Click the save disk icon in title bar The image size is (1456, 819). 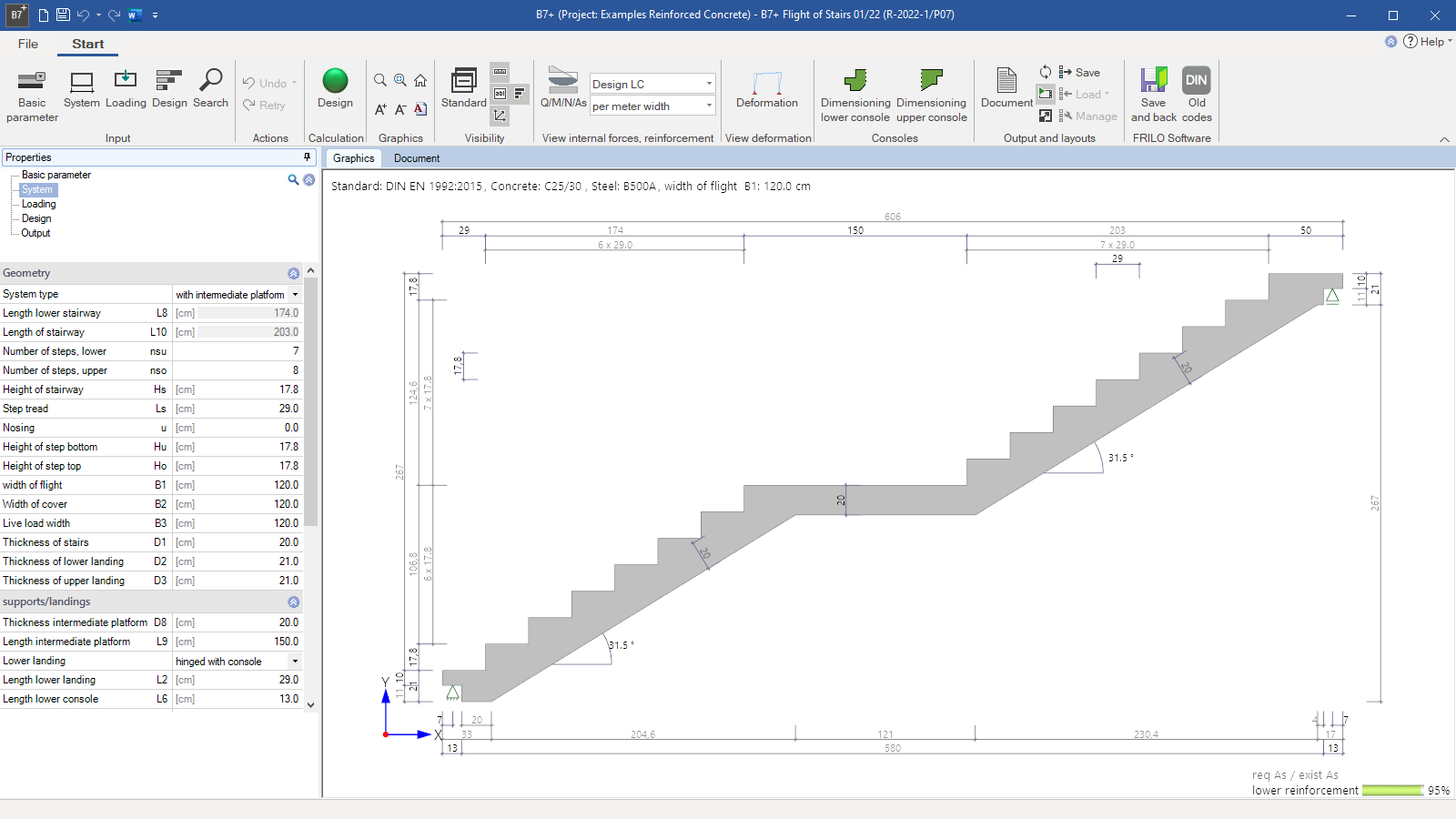[63, 15]
